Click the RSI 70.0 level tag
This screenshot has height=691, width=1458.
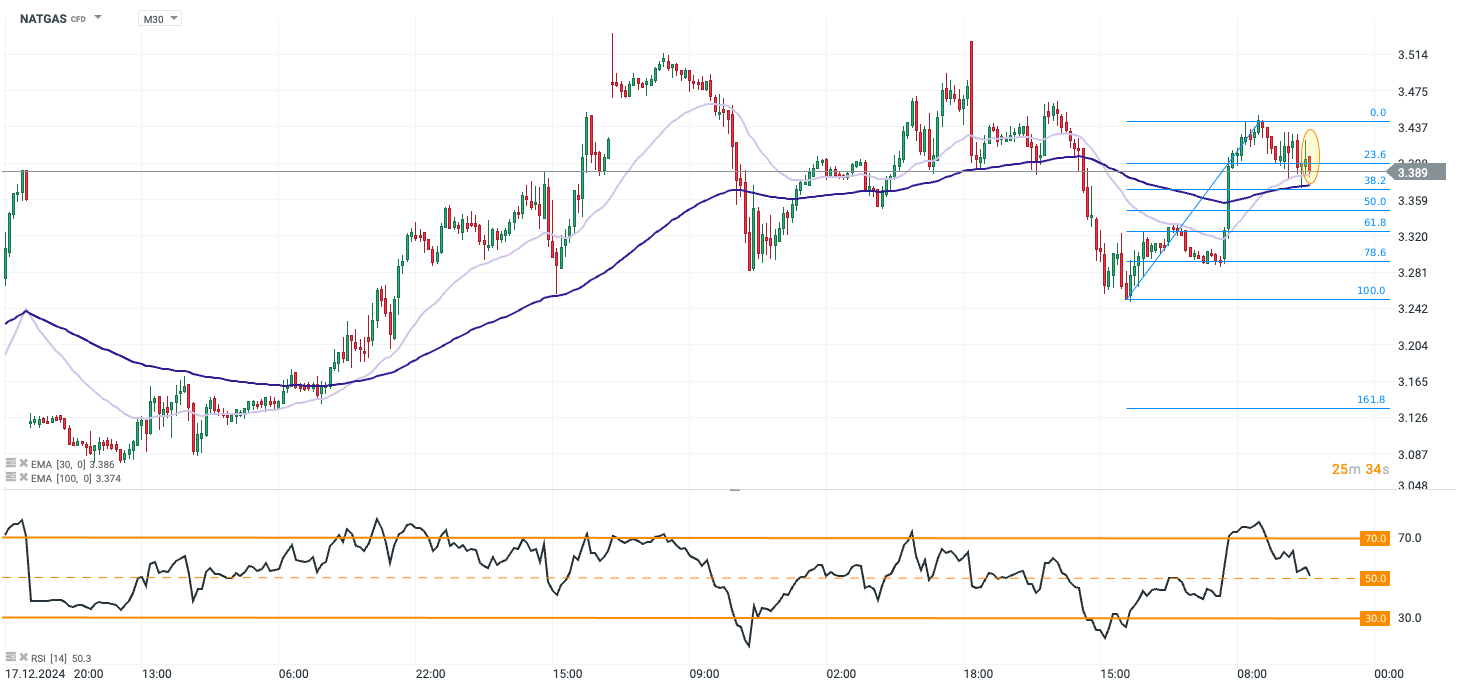[1375, 538]
